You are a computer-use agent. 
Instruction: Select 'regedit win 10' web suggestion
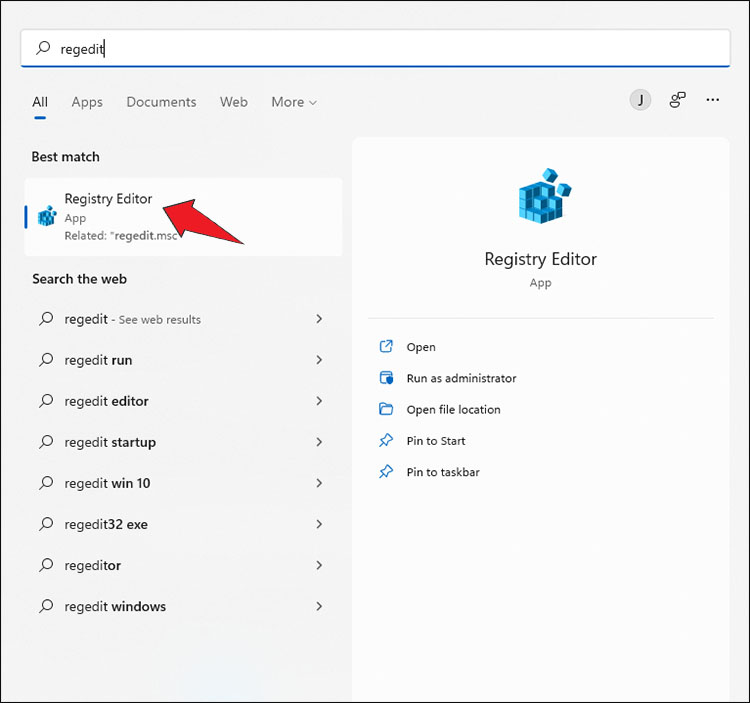click(182, 483)
